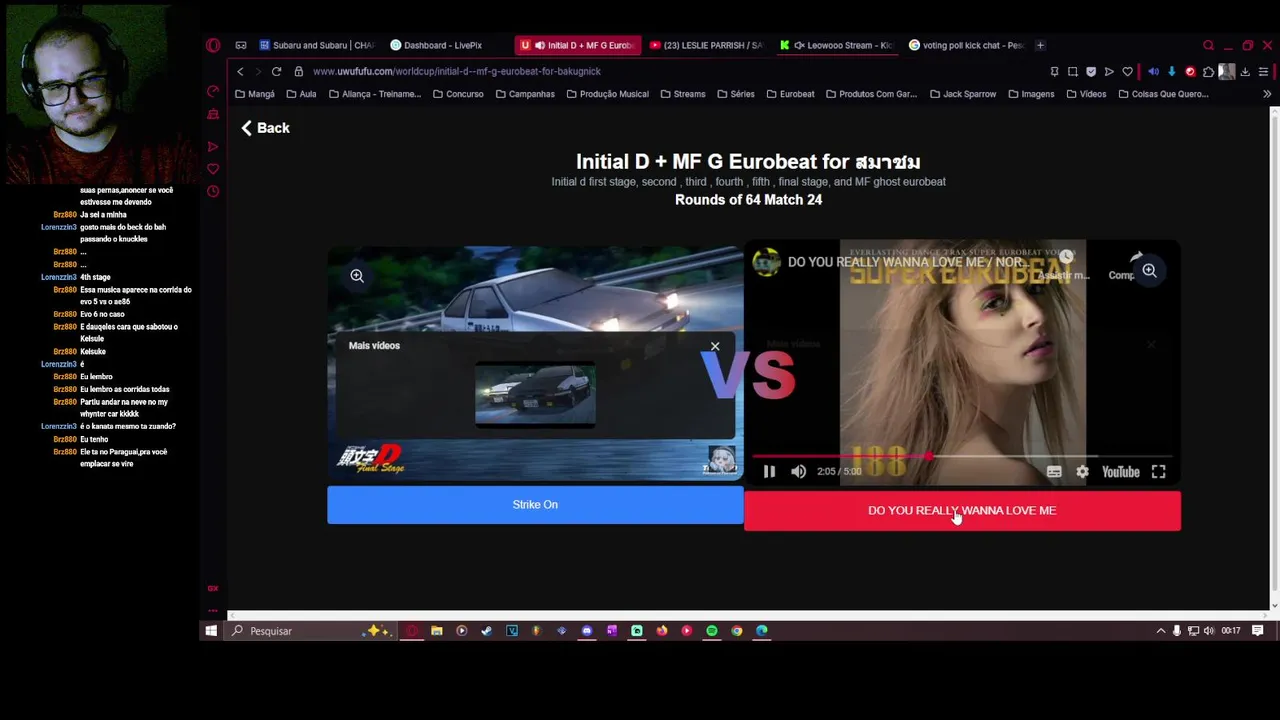The image size is (1280, 720).
Task: Open the downloads icon in browser toolbar
Action: click(1245, 71)
